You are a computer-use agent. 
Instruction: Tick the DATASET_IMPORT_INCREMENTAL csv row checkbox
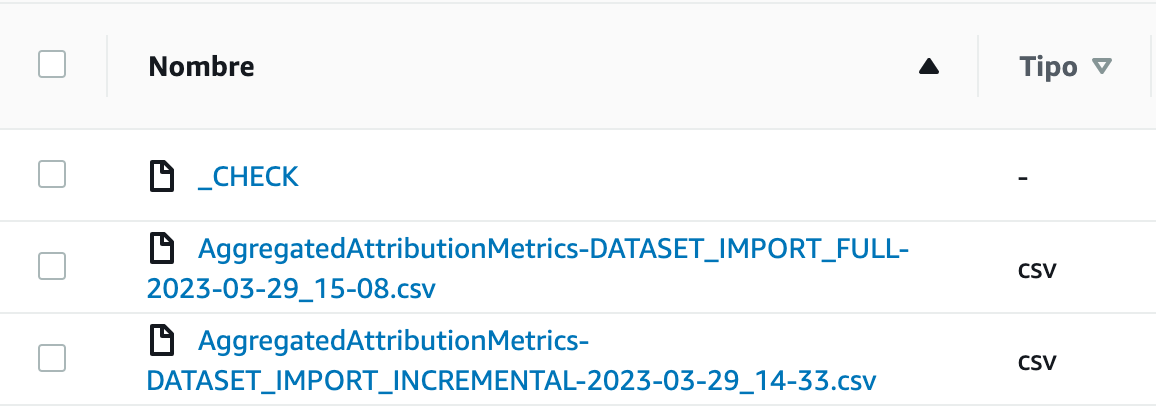(x=52, y=357)
